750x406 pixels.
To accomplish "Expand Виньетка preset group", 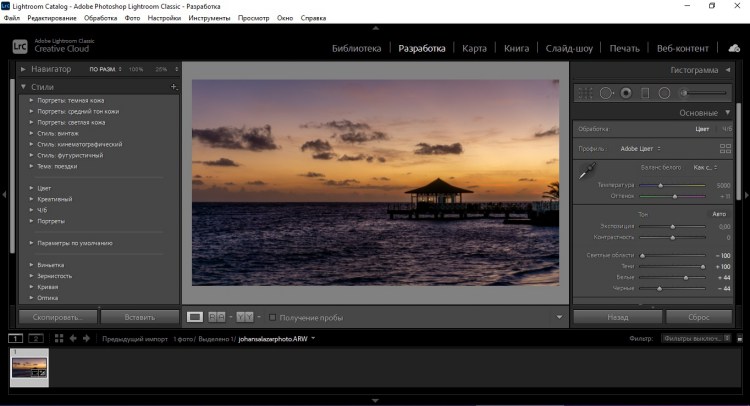I will 31,265.
